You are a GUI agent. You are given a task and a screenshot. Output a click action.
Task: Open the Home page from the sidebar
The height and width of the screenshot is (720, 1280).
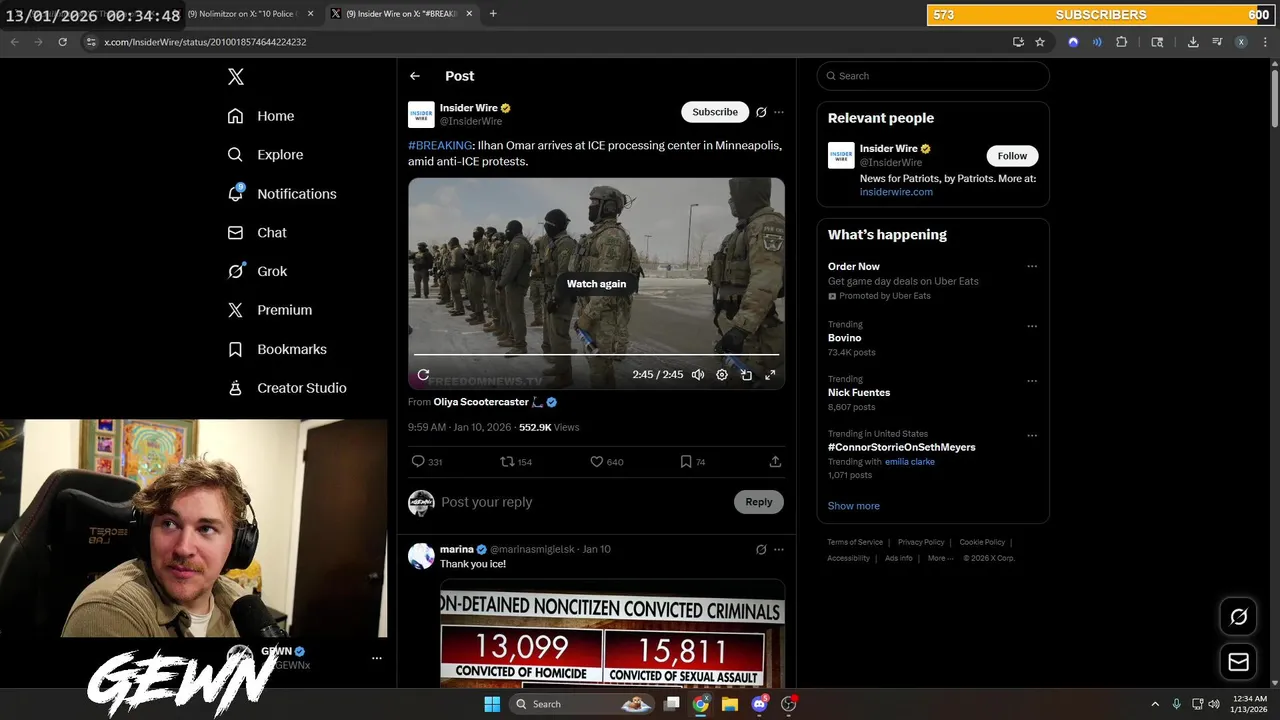(261, 116)
